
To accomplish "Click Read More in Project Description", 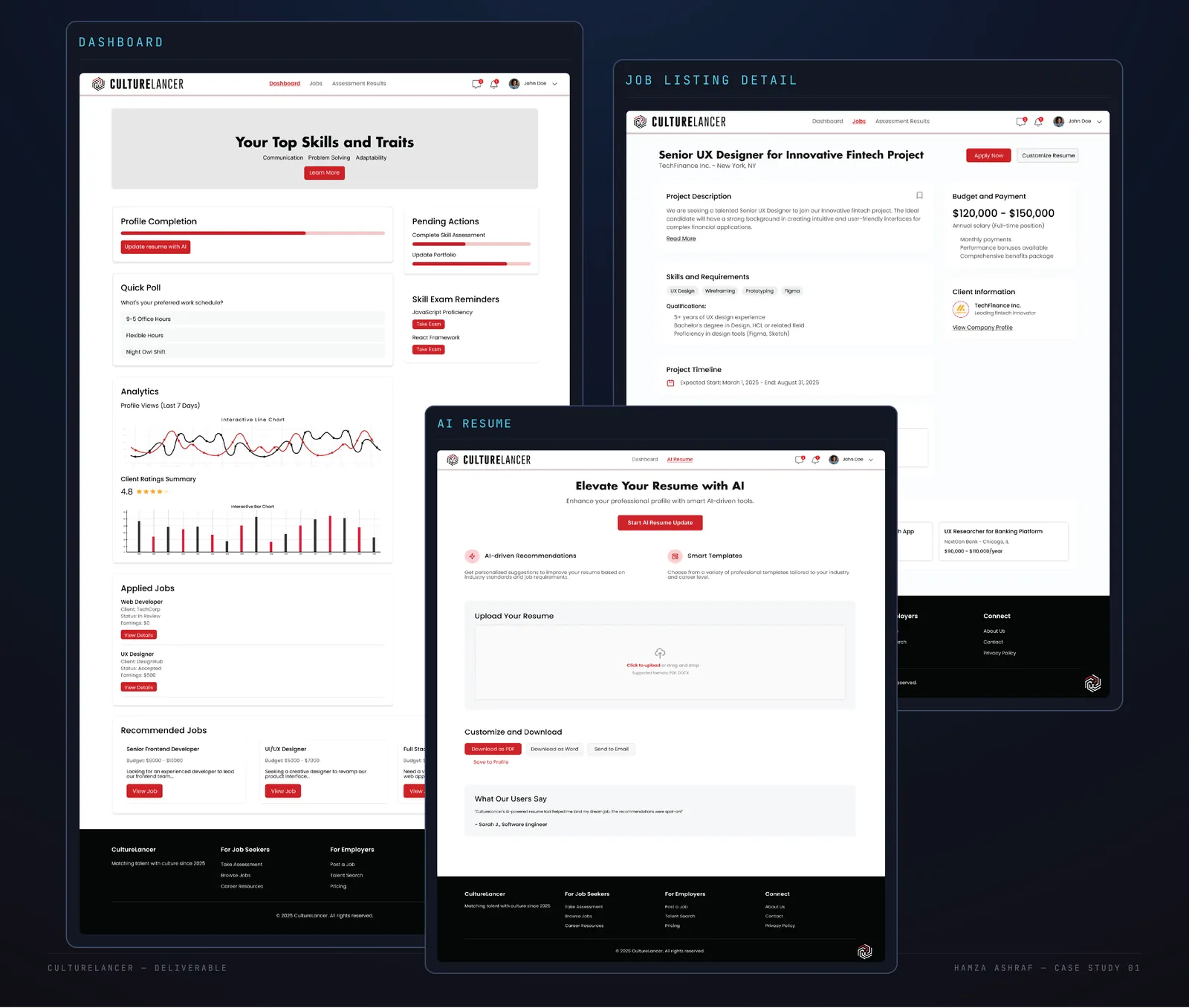I will click(681, 239).
